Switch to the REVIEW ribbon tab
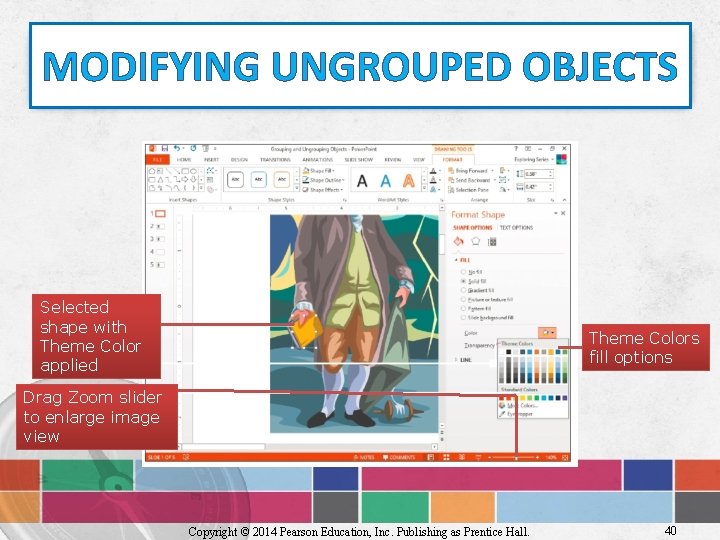 [x=393, y=159]
